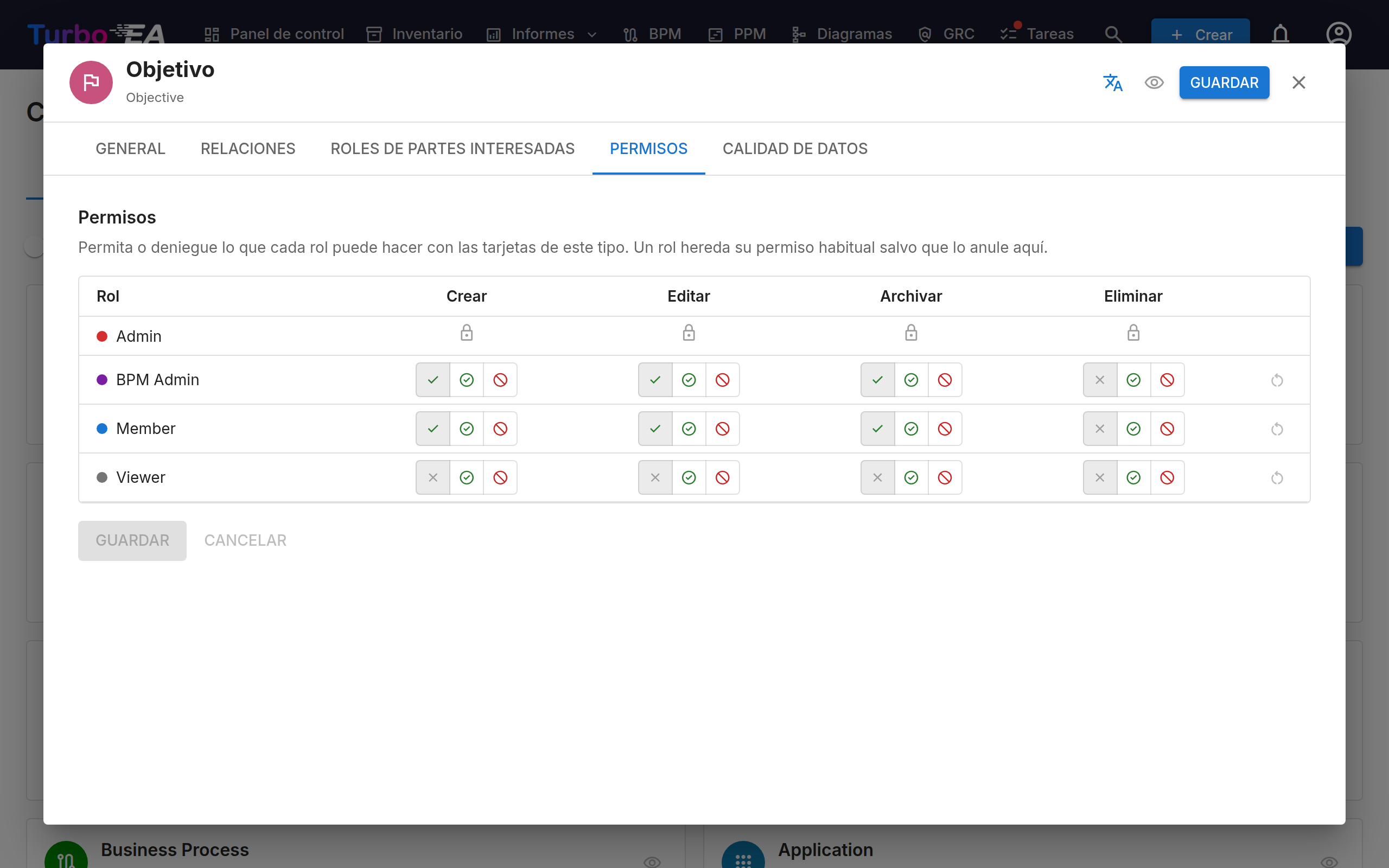Click the bottom gray GUARDAR button
1389x868 pixels.
(132, 541)
